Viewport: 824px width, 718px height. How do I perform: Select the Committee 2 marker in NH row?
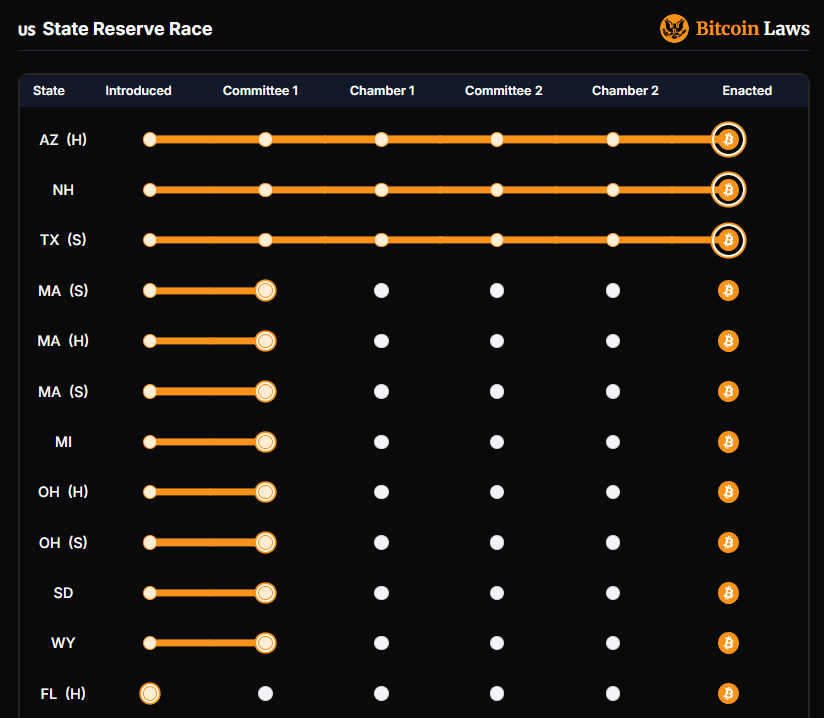click(x=497, y=190)
